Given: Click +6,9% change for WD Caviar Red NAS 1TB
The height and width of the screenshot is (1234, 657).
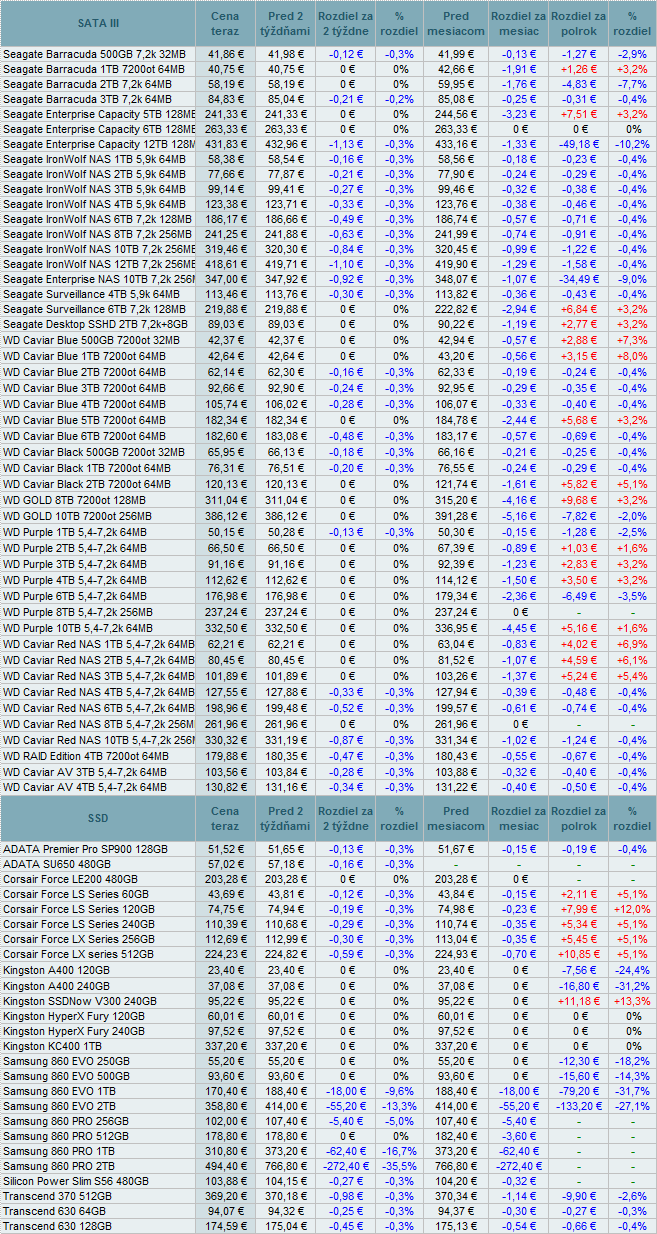Looking at the screenshot, I should [x=631, y=644].
